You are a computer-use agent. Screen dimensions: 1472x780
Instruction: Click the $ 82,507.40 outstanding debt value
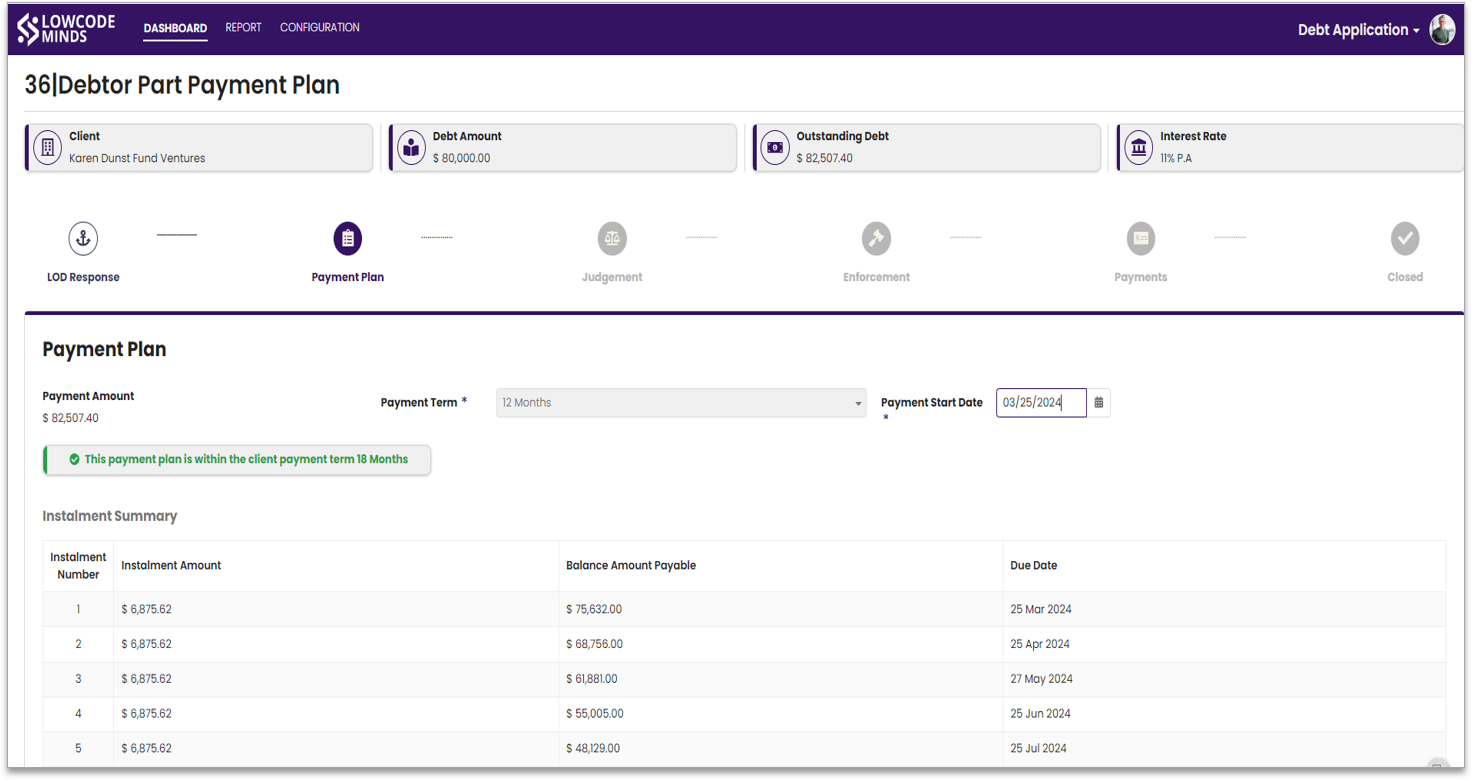(x=825, y=158)
